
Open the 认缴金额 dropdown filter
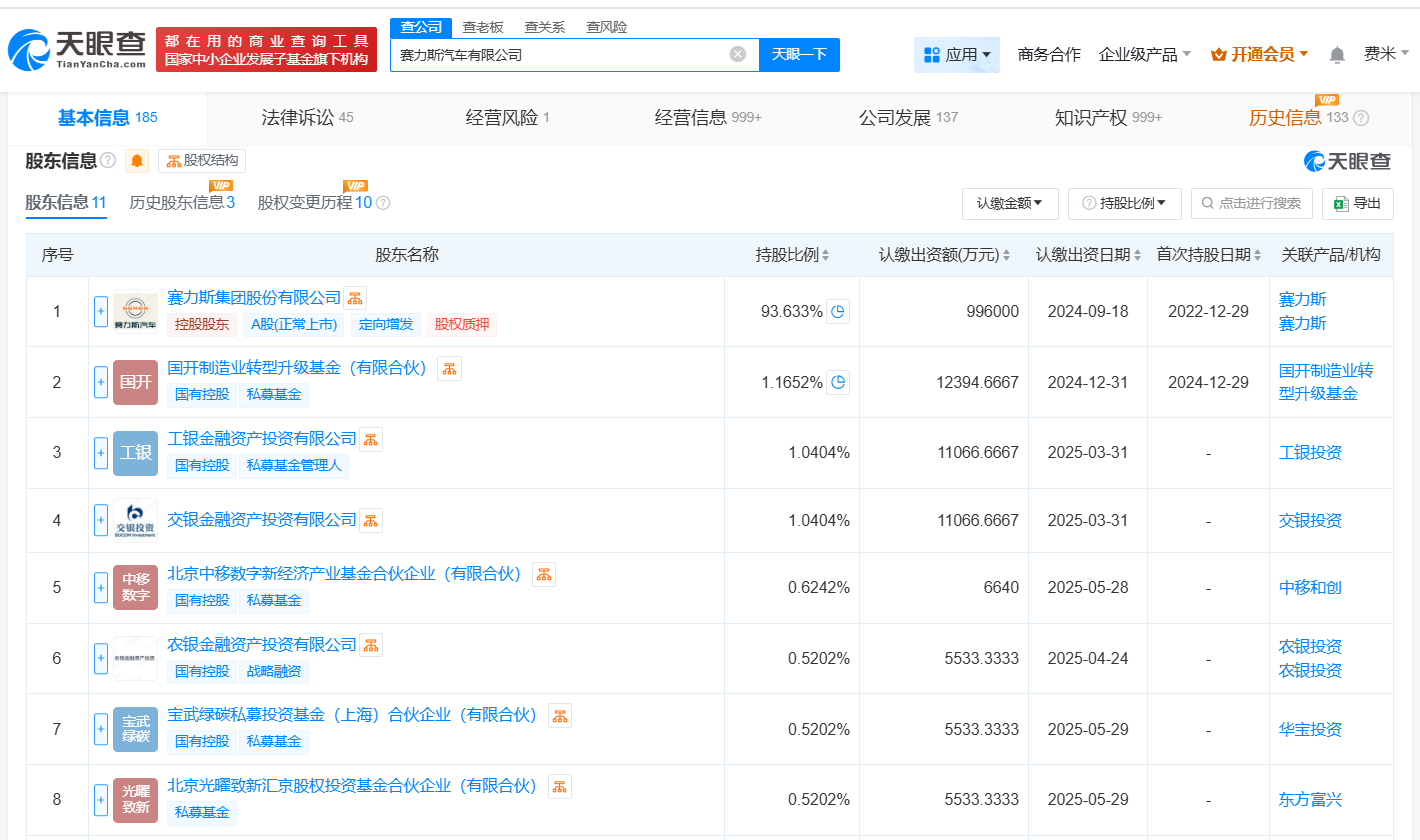click(1009, 203)
